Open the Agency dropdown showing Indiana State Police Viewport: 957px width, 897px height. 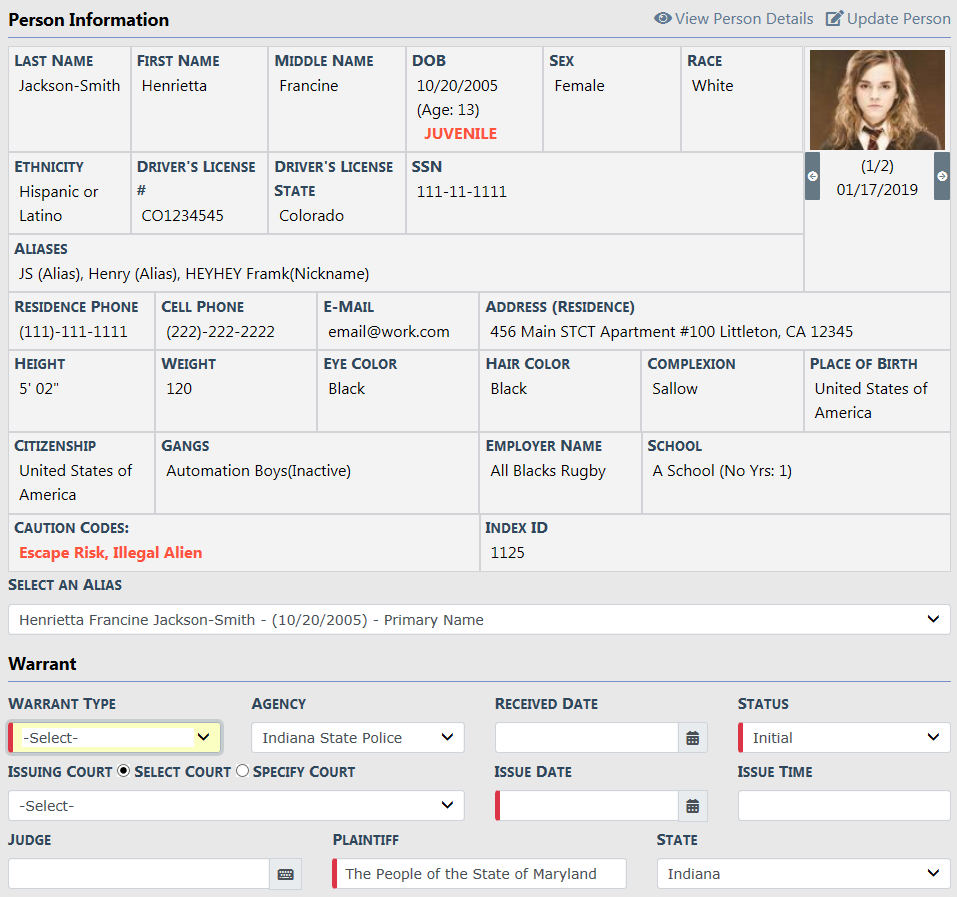click(357, 738)
